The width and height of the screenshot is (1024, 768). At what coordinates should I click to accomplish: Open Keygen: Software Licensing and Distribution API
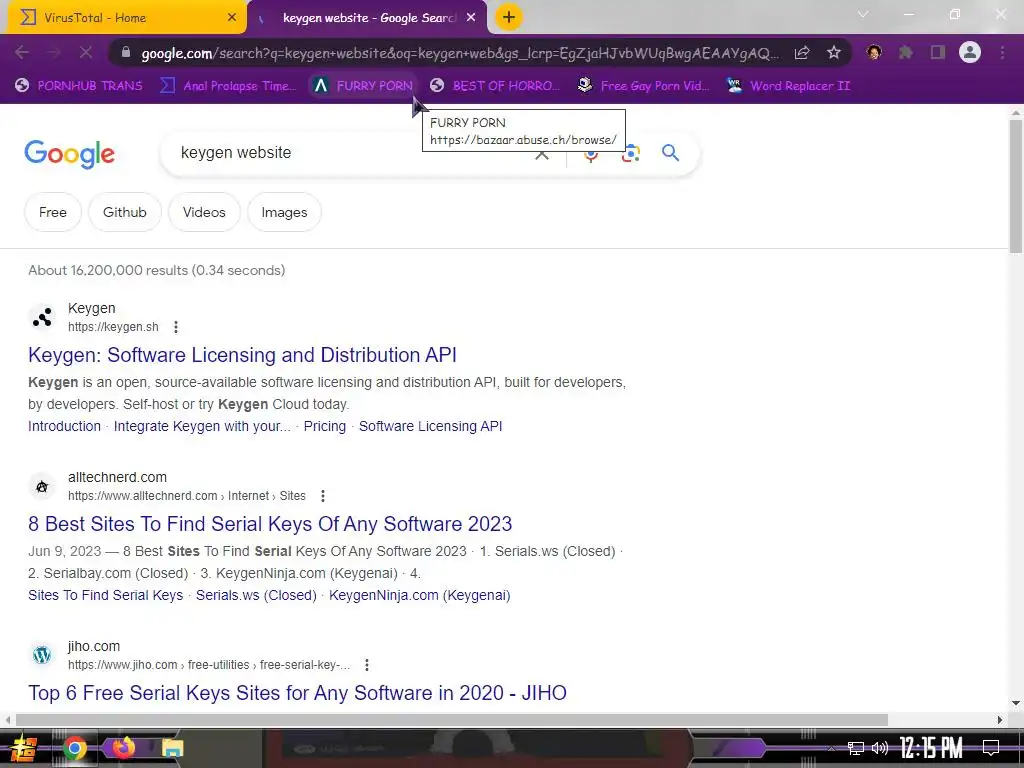point(242,355)
